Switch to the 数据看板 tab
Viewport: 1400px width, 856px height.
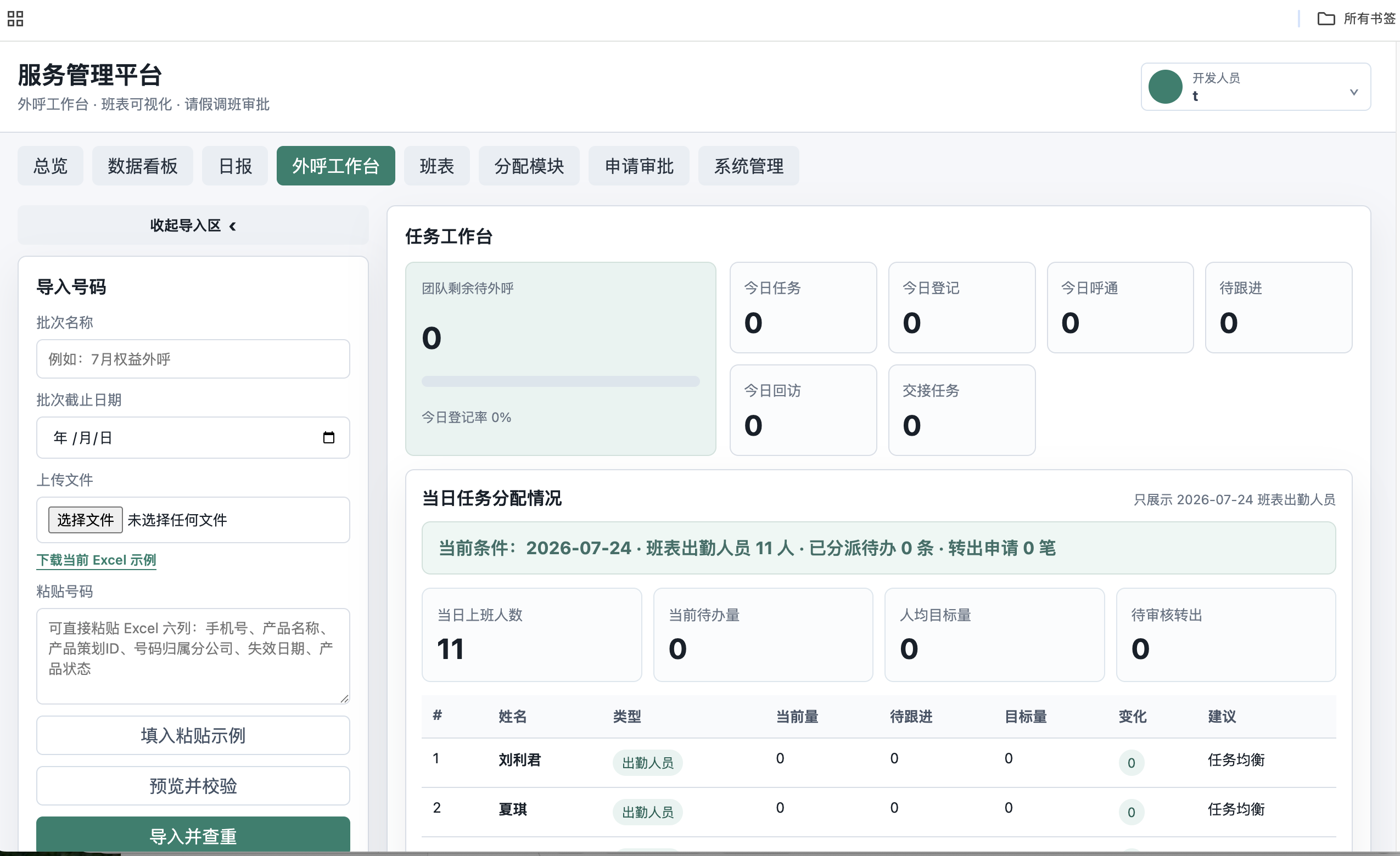143,166
